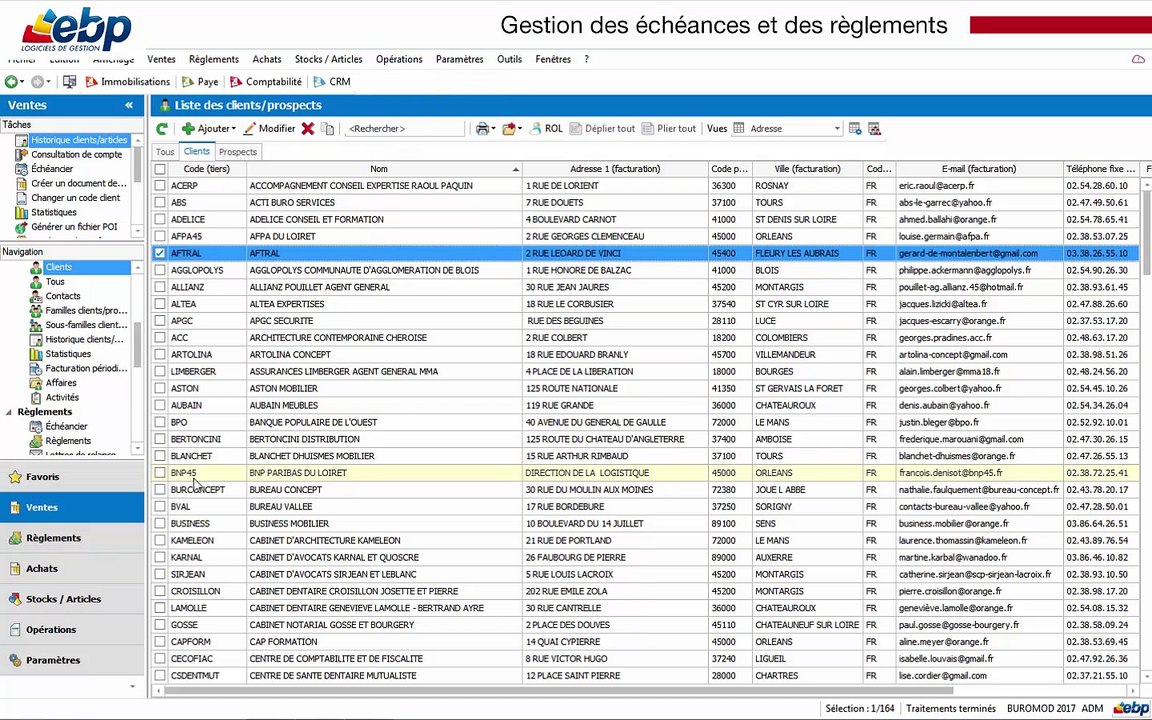Switch to the Prospects tab
This screenshot has height=720, width=1152.
click(x=237, y=152)
